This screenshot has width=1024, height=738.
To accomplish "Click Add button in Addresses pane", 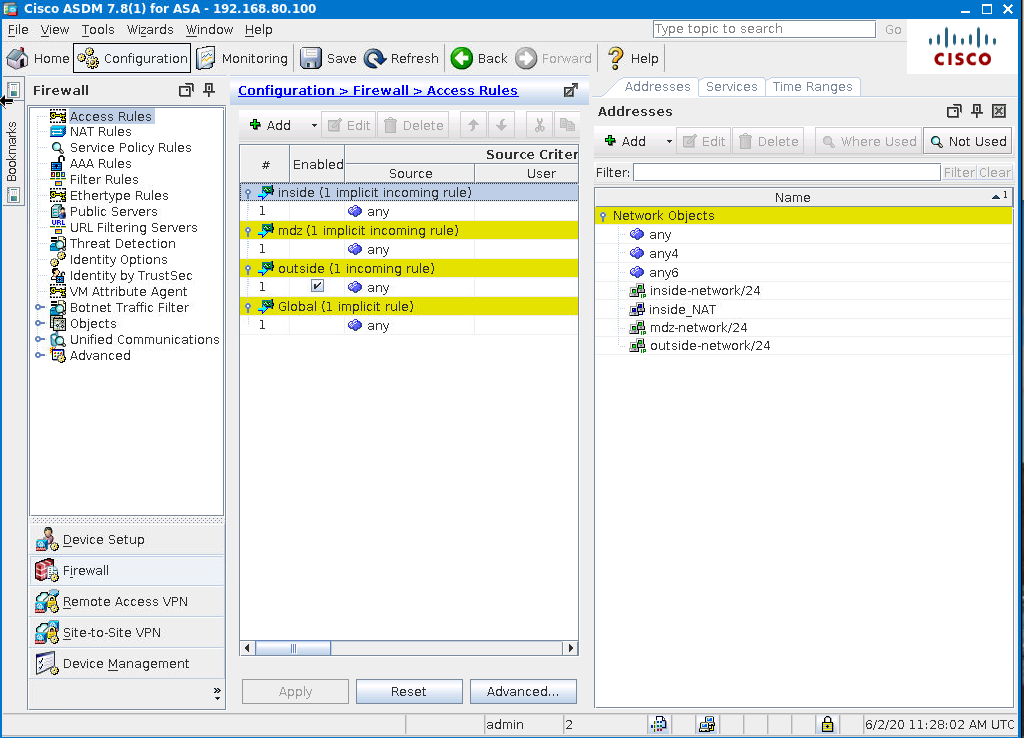I will click(626, 141).
